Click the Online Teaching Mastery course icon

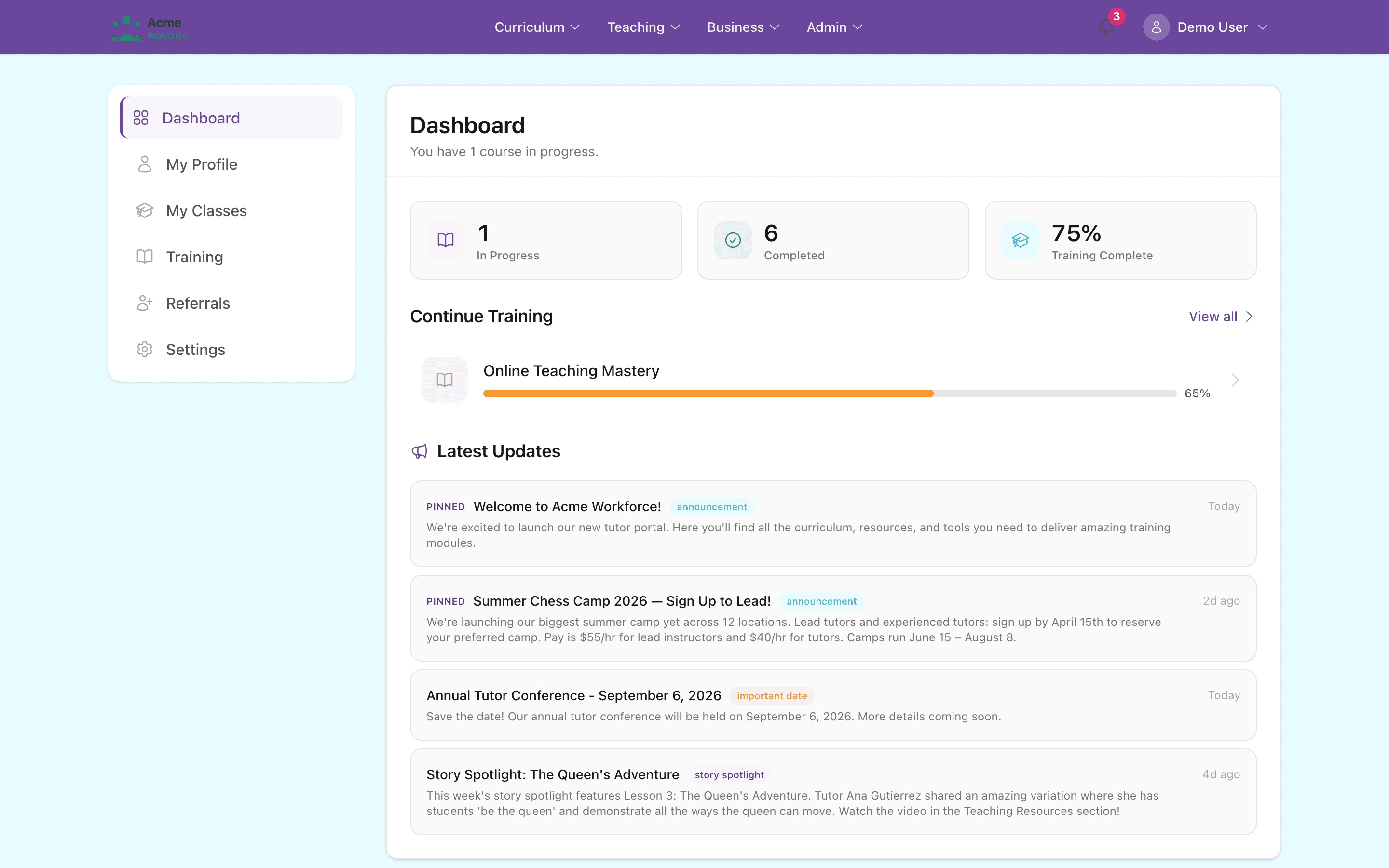pyautogui.click(x=445, y=380)
